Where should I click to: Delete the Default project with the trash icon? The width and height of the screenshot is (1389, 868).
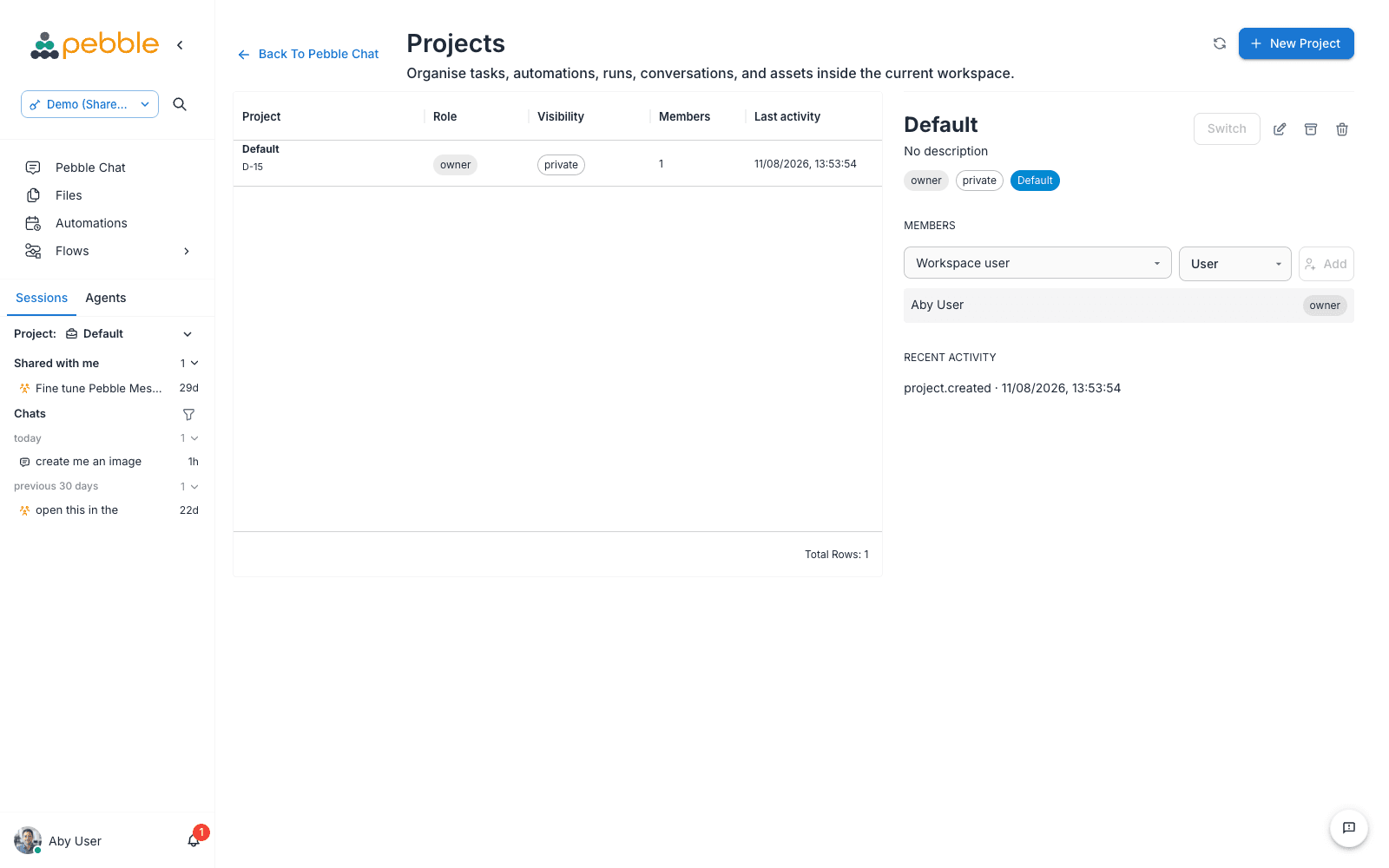[x=1342, y=129]
